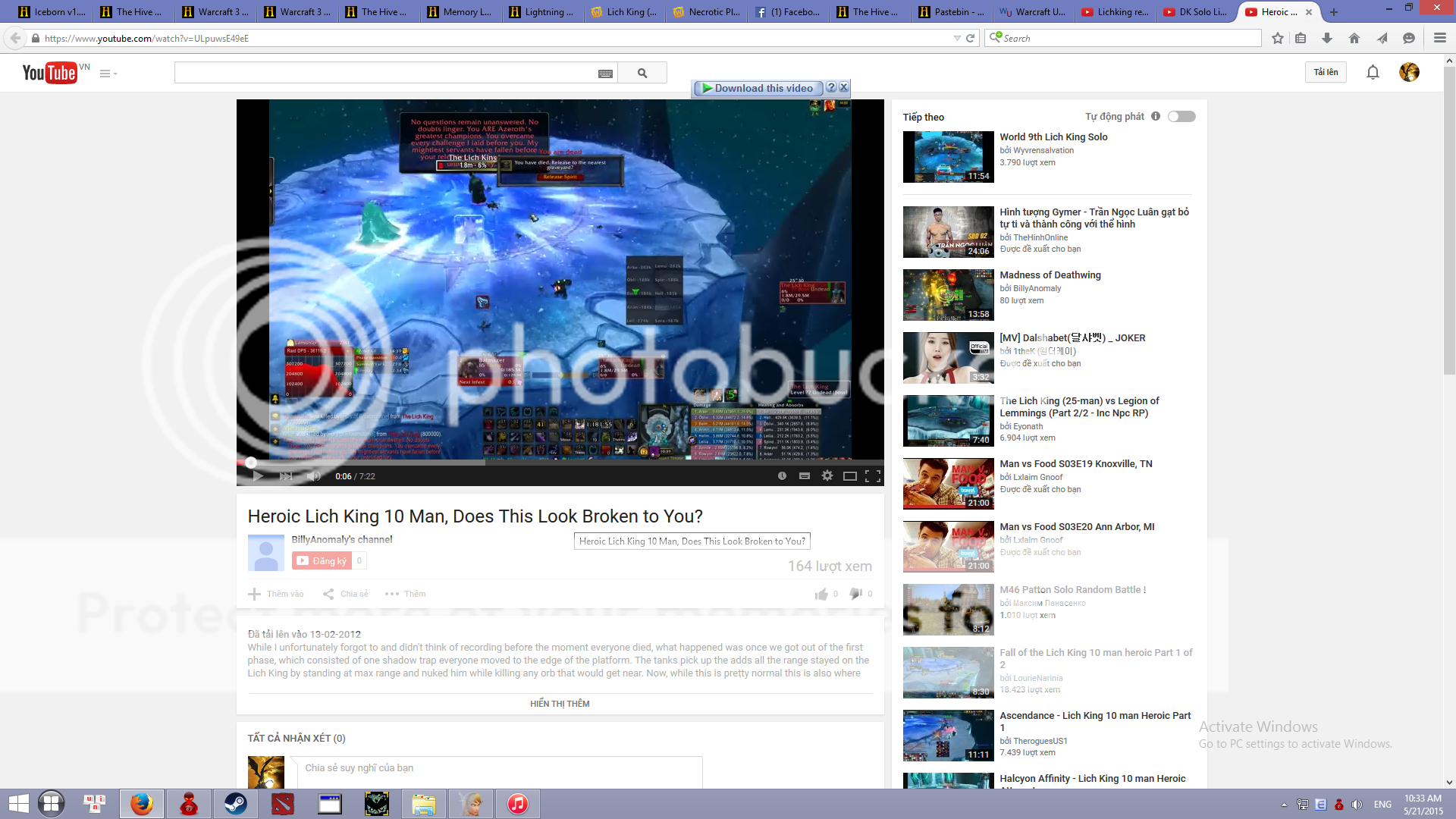The height and width of the screenshot is (819, 1456).
Task: Seek on the video progress bar
Action: pyautogui.click(x=560, y=462)
